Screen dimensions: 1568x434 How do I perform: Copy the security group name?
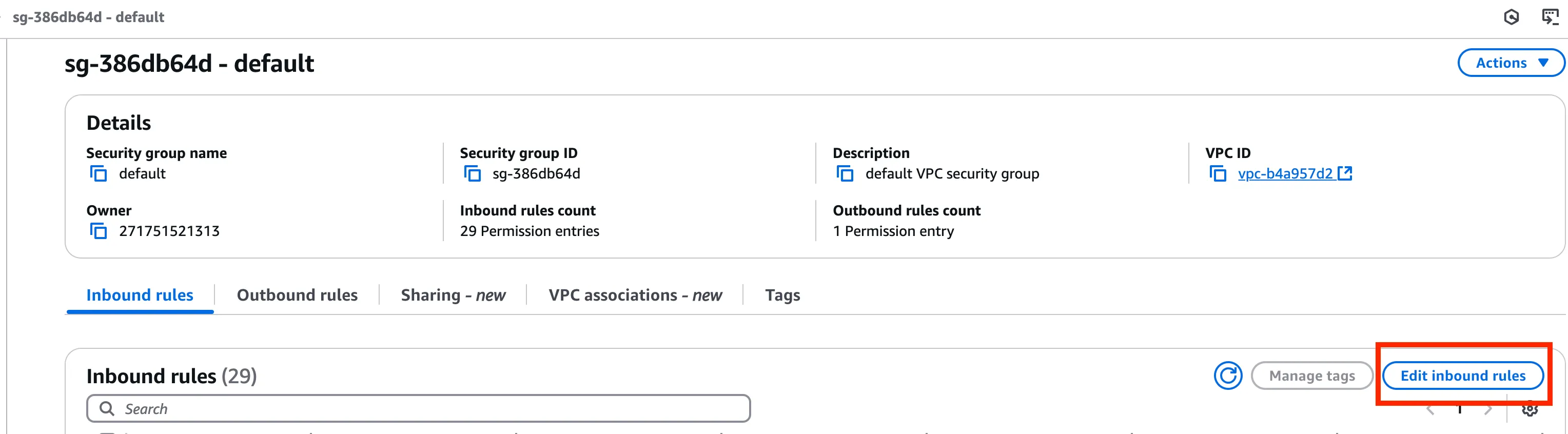(x=99, y=174)
